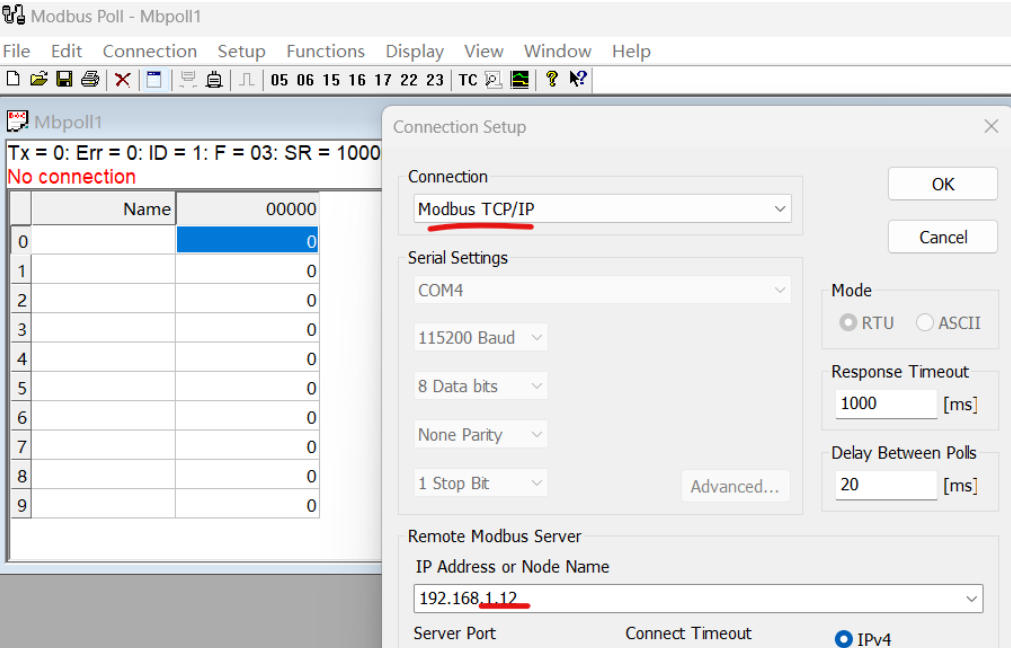Click the Print toolbar icon

point(90,80)
